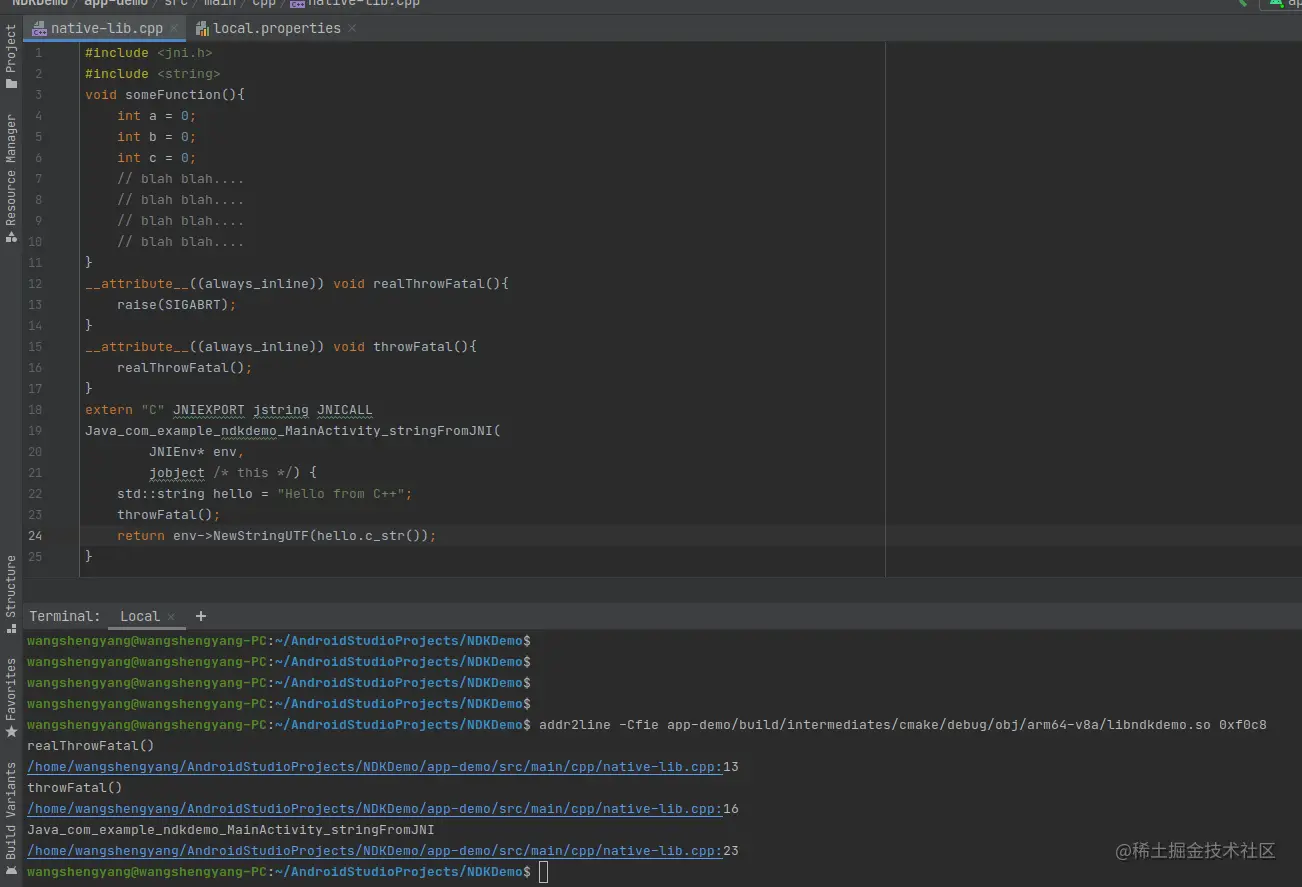Click the jobject parameter on line 21

point(177,473)
